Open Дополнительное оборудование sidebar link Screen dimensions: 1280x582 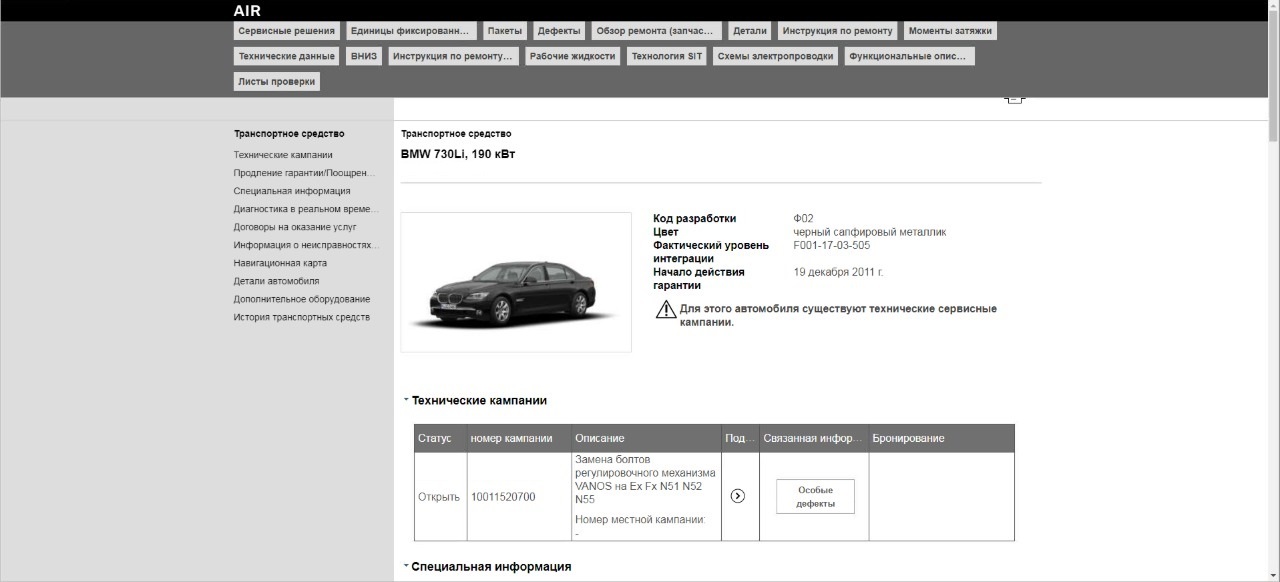[302, 299]
